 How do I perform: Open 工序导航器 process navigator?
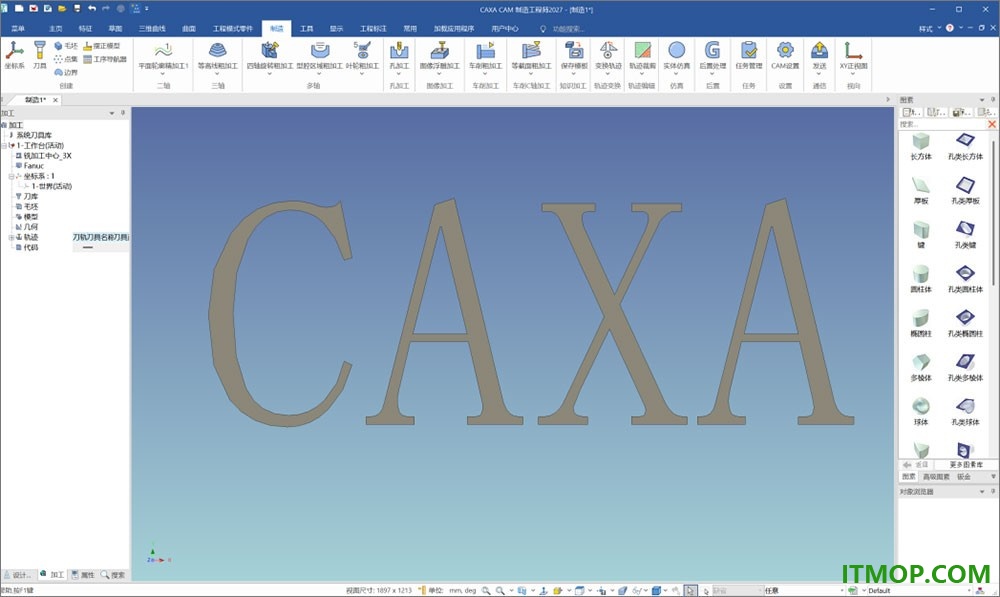tap(105, 59)
